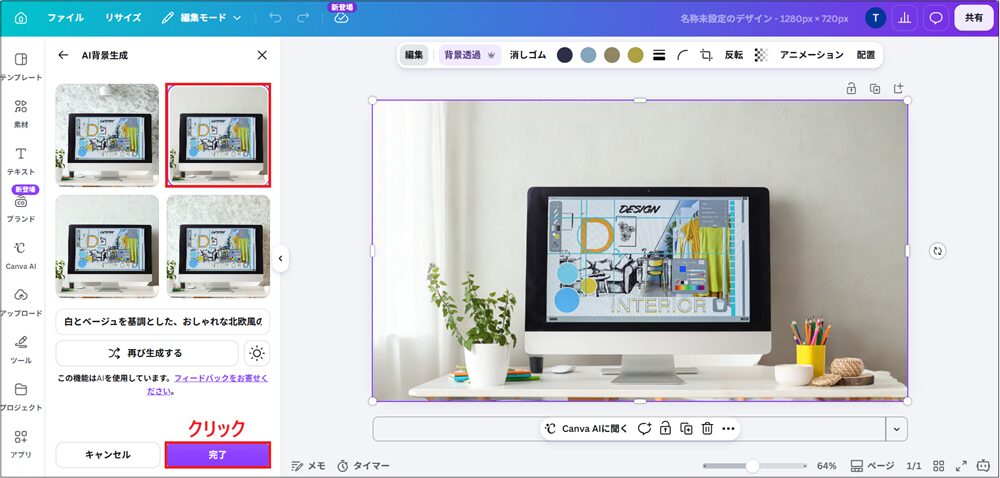Viewport: 1000px width, 478px height.
Task: Open the transparency checkerboard icon
Action: tap(761, 55)
